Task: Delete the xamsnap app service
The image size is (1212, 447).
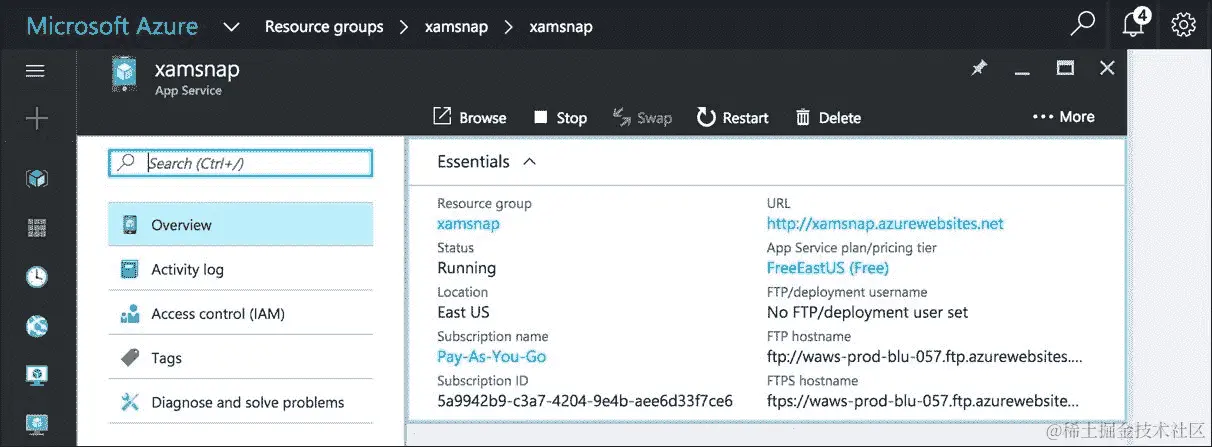Action: [828, 117]
